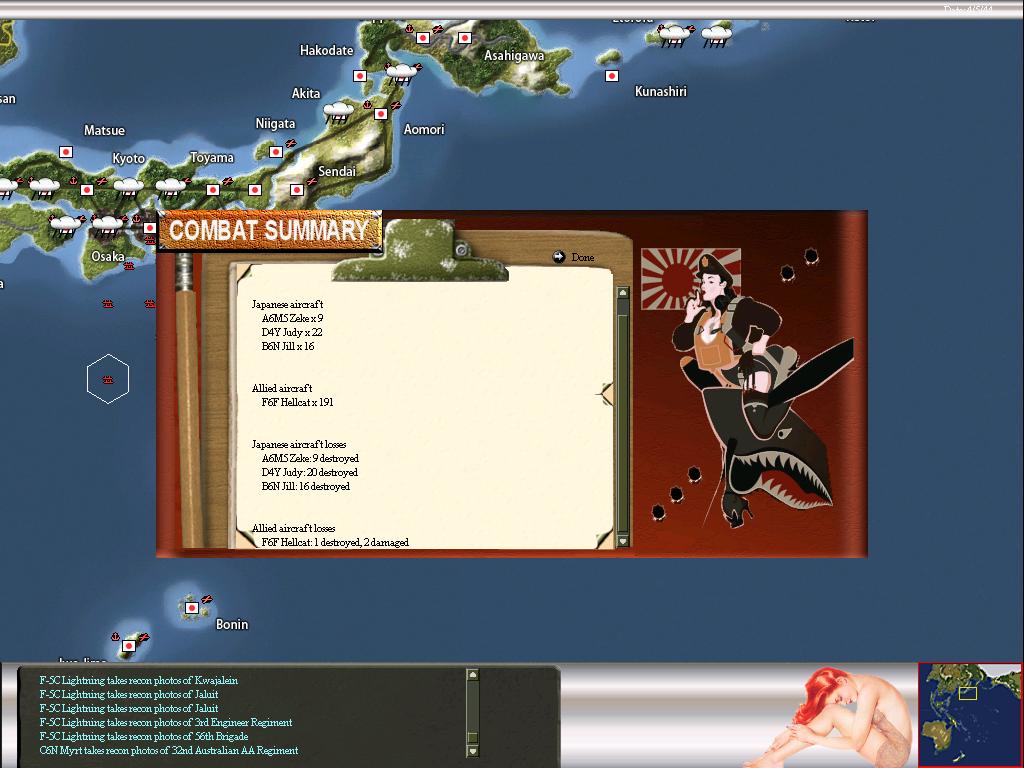Click up arrow of message log scrollbar
Viewport: 1024px width, 768px height.
473,674
